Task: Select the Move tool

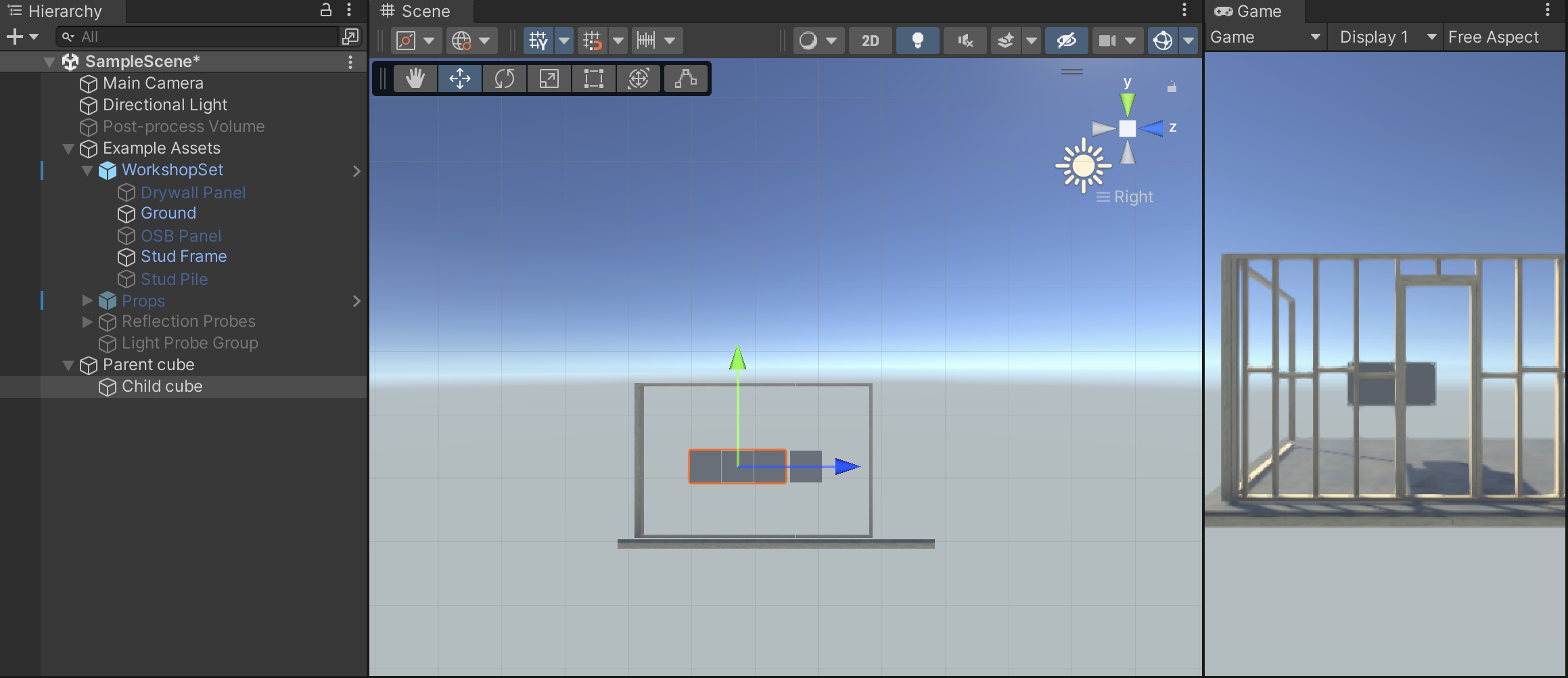Action: [x=460, y=78]
